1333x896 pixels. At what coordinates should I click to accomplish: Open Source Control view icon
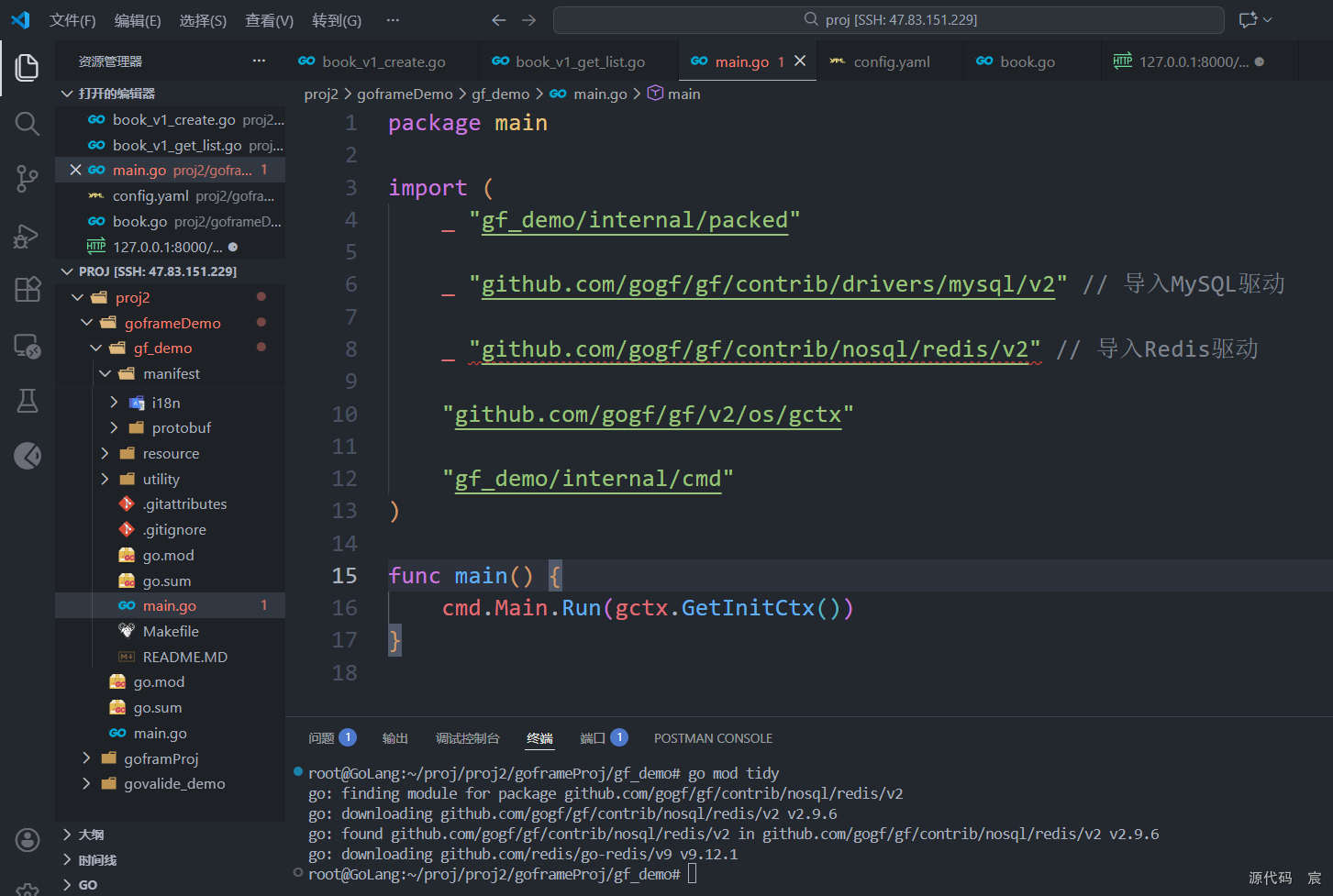[x=28, y=179]
